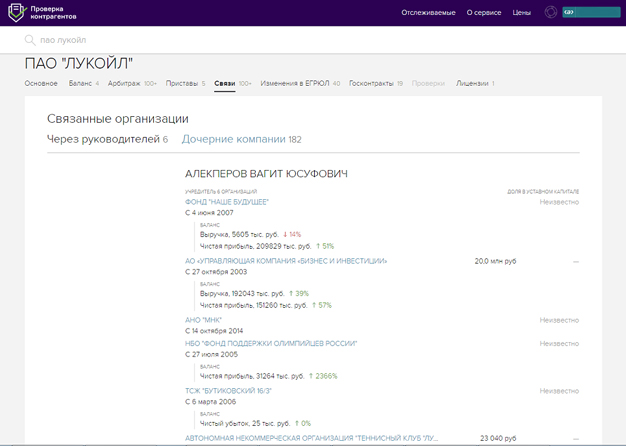Click the date С 27 июля 2005

click(211, 355)
